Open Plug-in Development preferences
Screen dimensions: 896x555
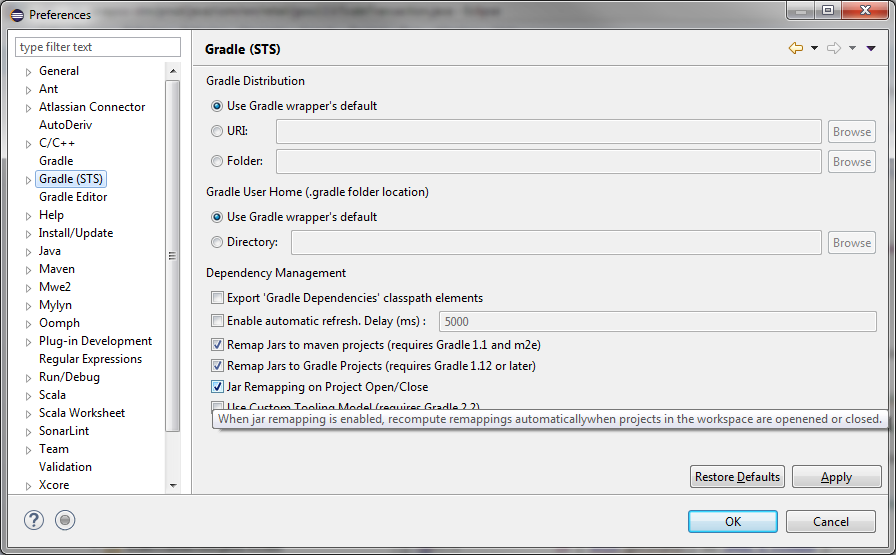[95, 341]
